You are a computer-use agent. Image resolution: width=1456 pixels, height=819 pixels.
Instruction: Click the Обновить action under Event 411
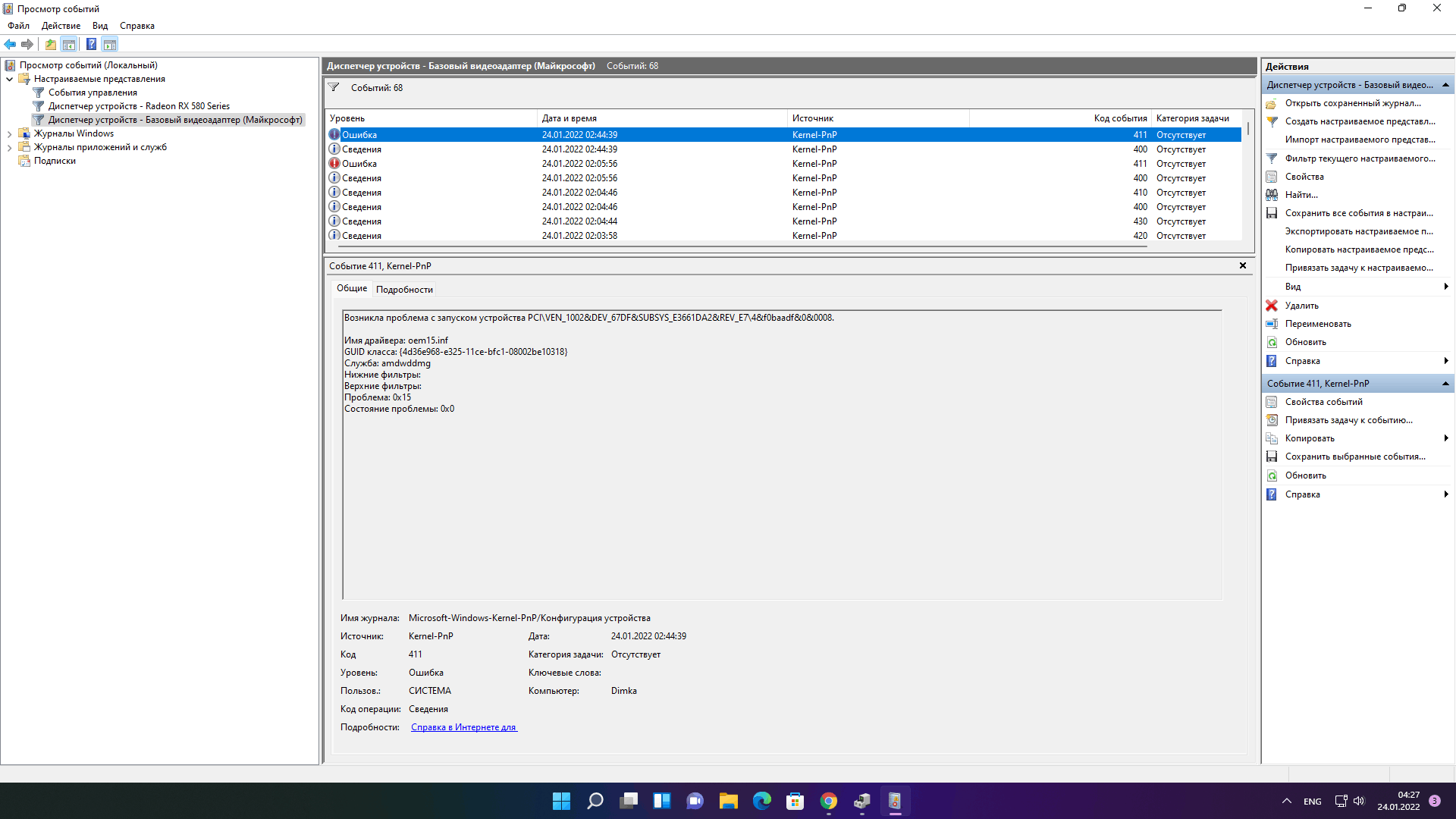click(1305, 475)
